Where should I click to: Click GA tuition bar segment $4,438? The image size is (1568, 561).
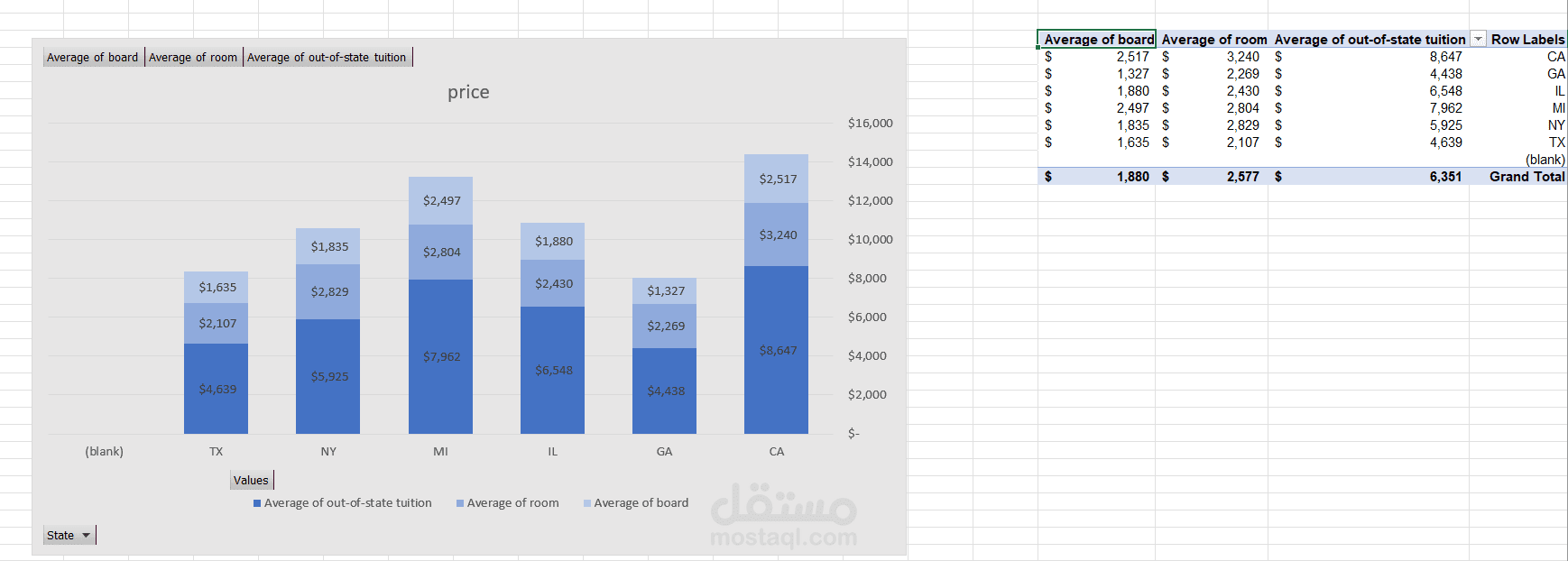tap(665, 391)
